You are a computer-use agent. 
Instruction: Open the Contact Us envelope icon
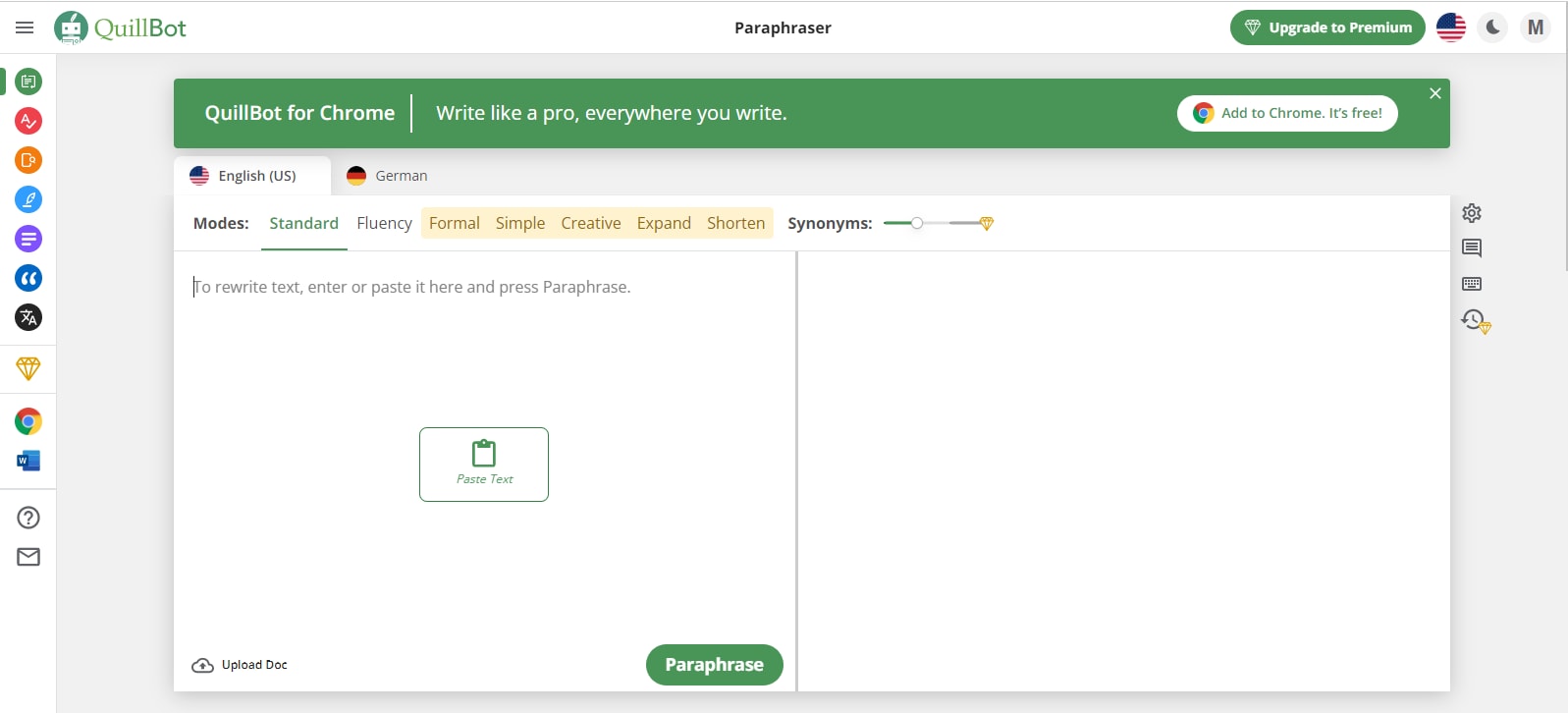(28, 557)
